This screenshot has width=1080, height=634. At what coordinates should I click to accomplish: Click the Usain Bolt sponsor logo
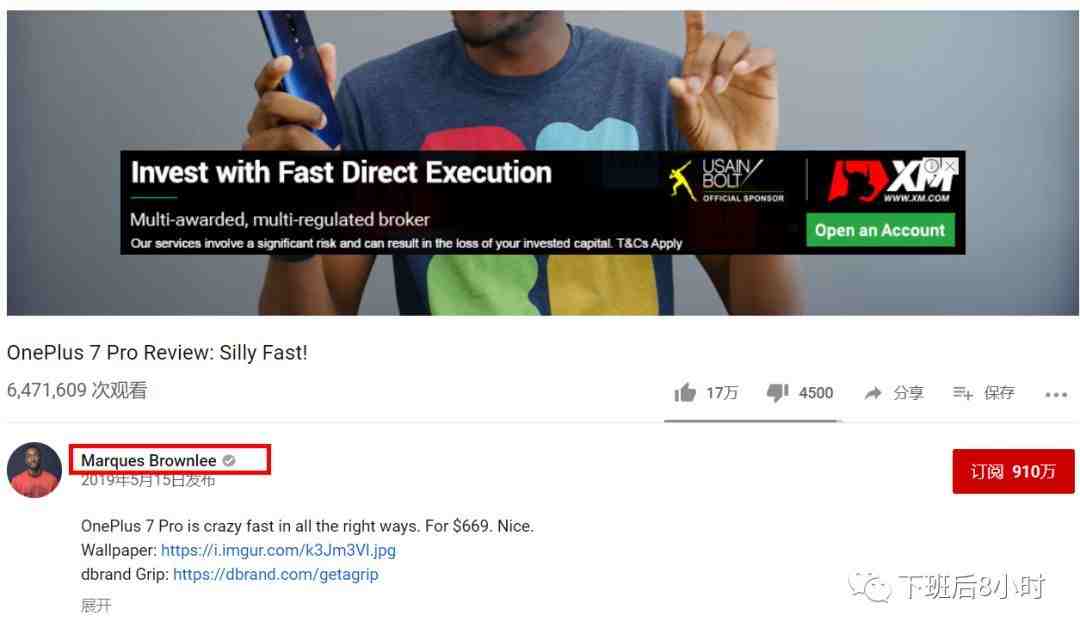point(727,181)
